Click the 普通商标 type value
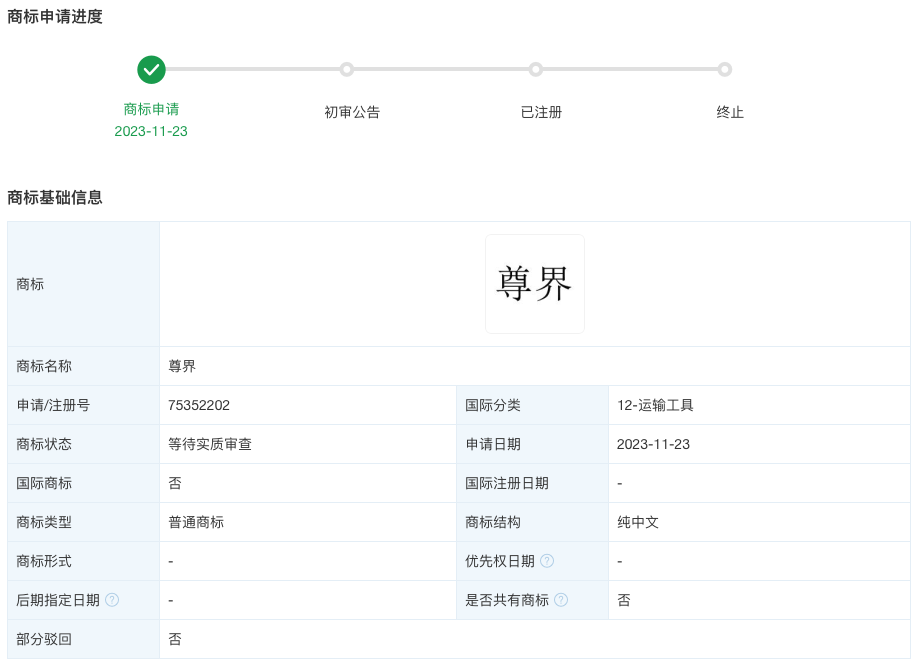 tap(196, 522)
